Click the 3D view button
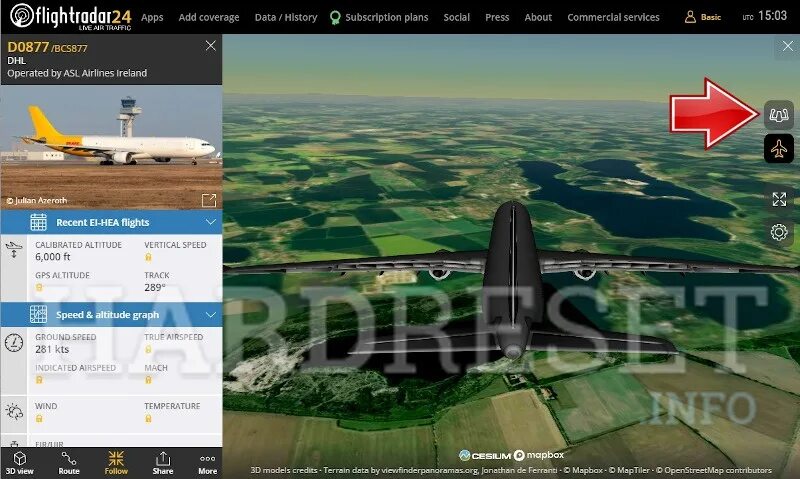 click(19, 463)
